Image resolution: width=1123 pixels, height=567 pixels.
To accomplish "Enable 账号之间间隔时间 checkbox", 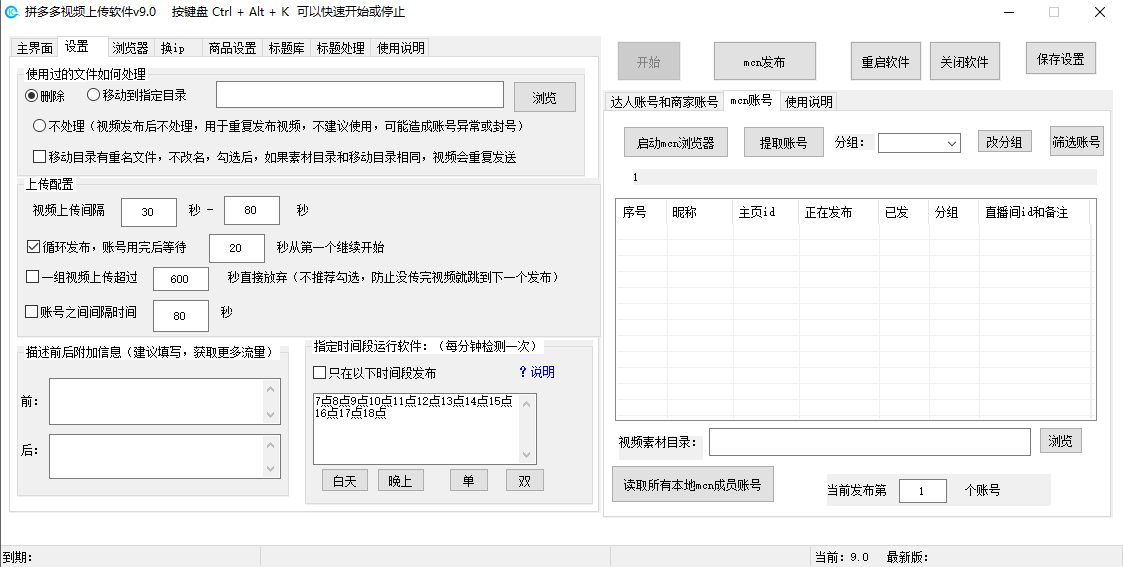I will coord(33,312).
